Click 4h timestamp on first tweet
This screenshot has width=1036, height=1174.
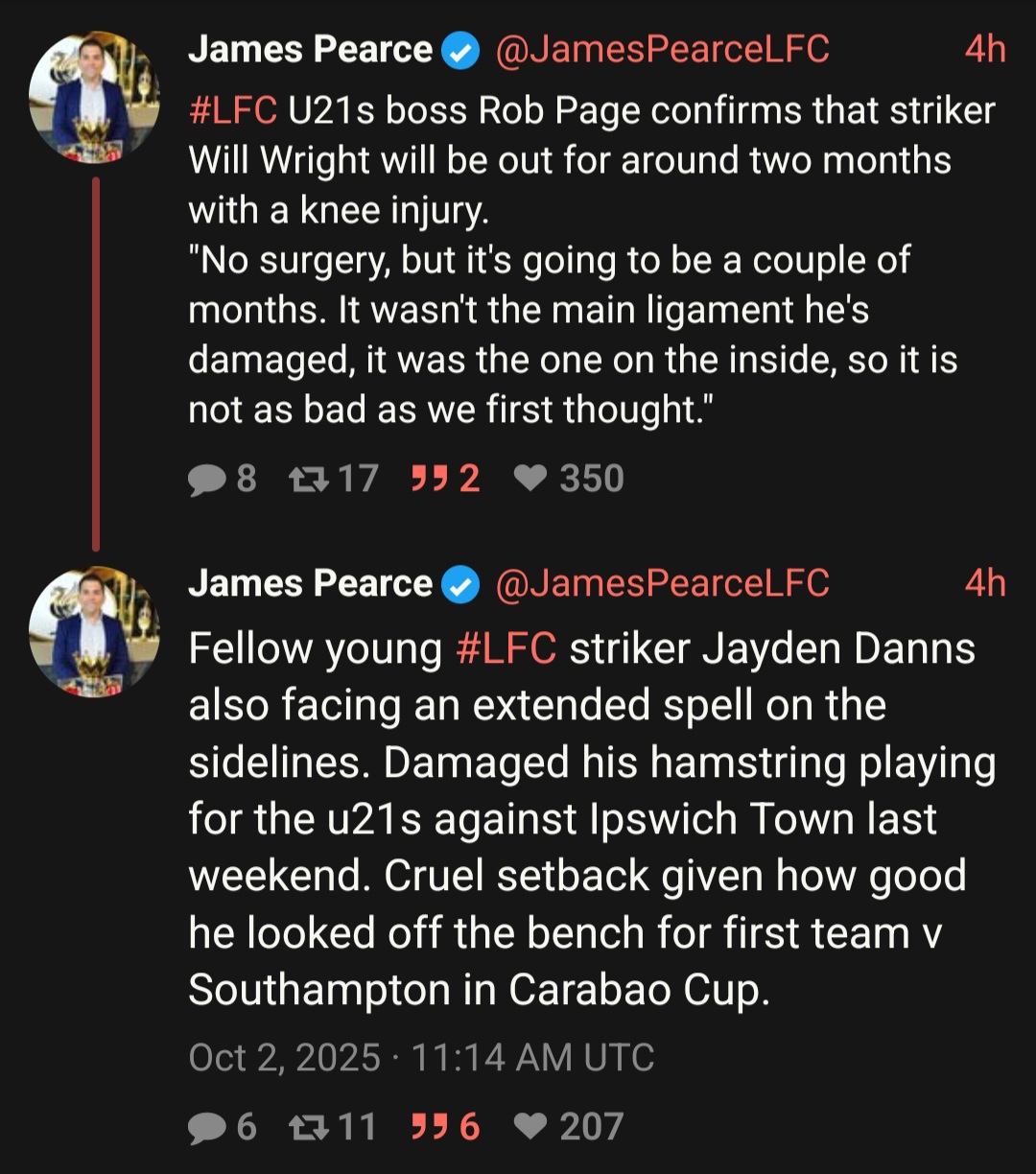[x=985, y=50]
